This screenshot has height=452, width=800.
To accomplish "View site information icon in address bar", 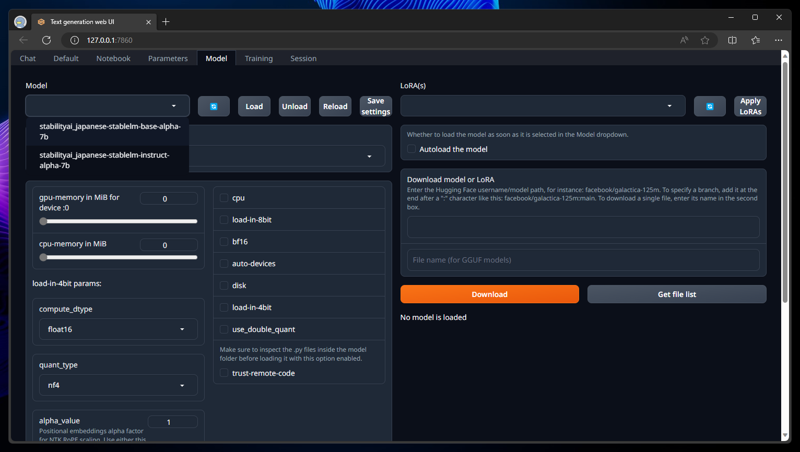I will 74,40.
